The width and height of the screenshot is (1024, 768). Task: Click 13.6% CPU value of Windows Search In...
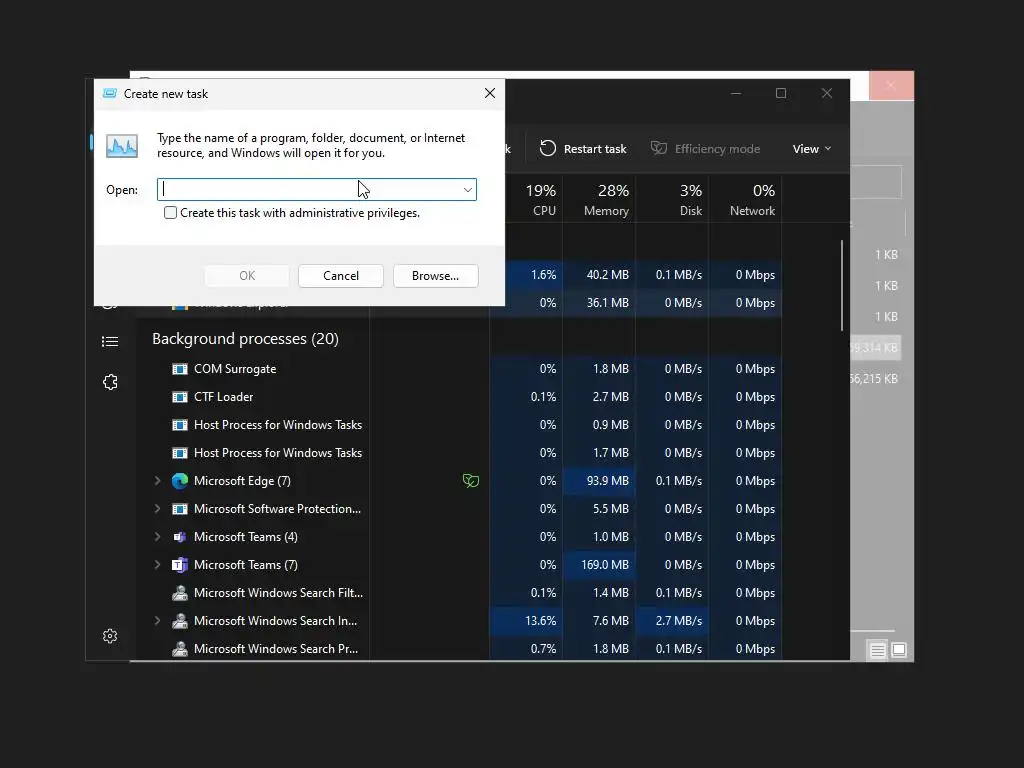coord(526,621)
